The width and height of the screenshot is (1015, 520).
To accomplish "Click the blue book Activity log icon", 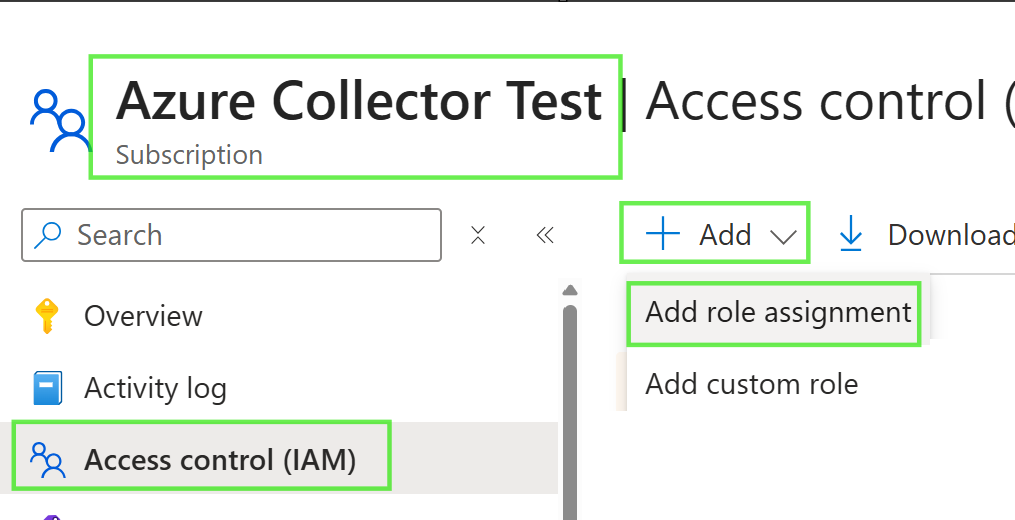I will tap(47, 388).
